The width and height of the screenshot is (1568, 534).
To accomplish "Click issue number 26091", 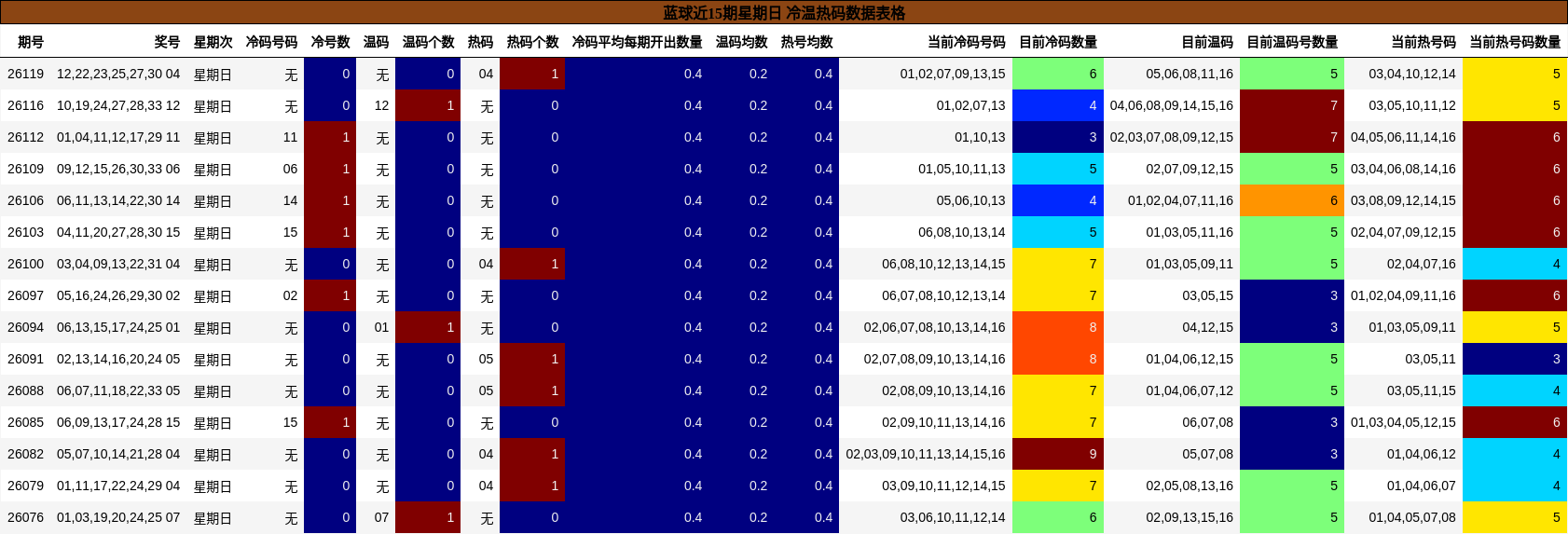I will (x=25, y=359).
